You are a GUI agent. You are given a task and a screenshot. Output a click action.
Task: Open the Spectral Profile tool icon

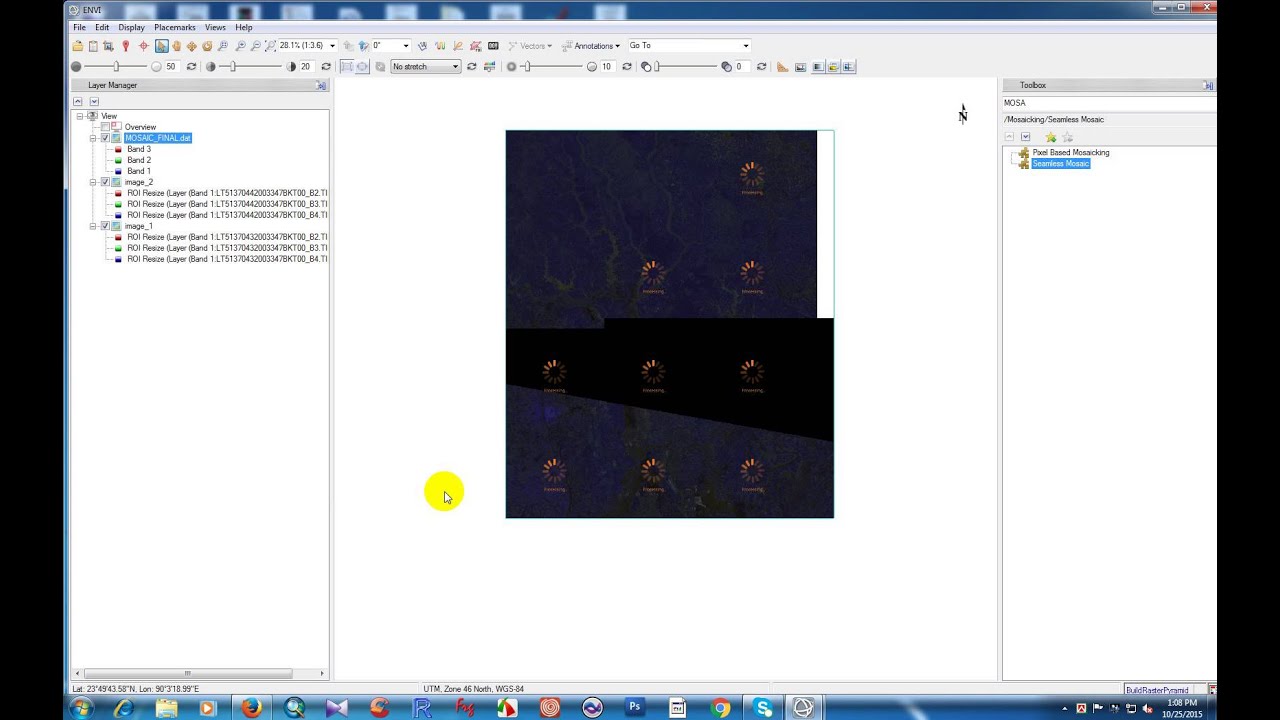(x=441, y=46)
